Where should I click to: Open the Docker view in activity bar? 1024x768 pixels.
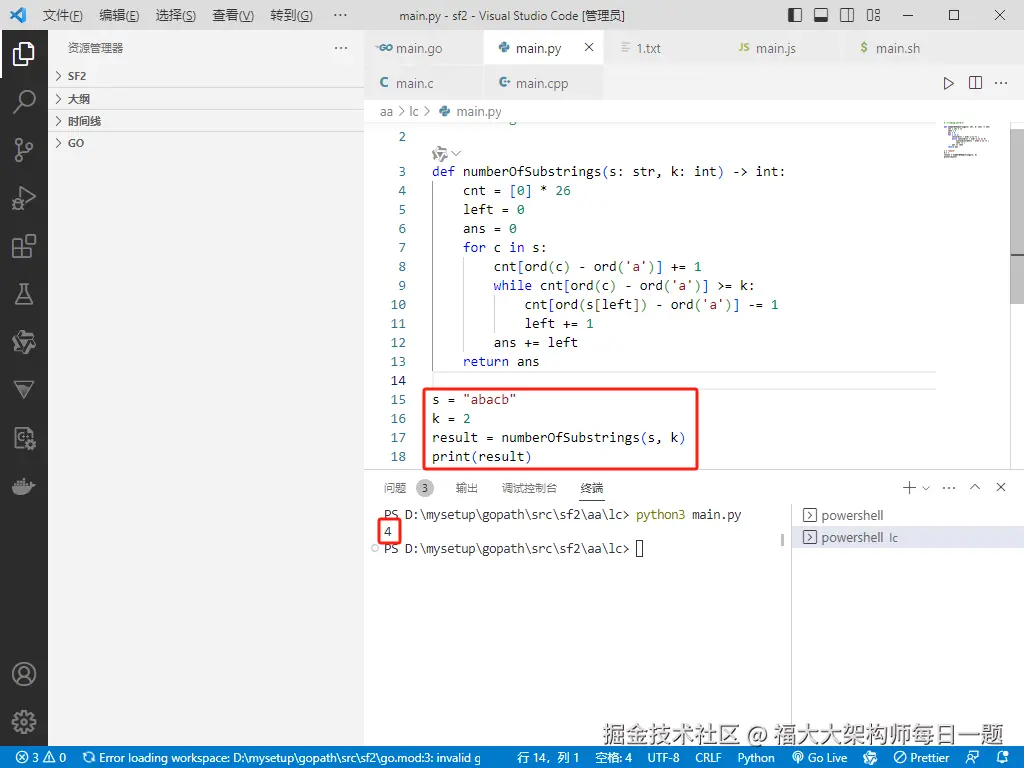pos(24,487)
